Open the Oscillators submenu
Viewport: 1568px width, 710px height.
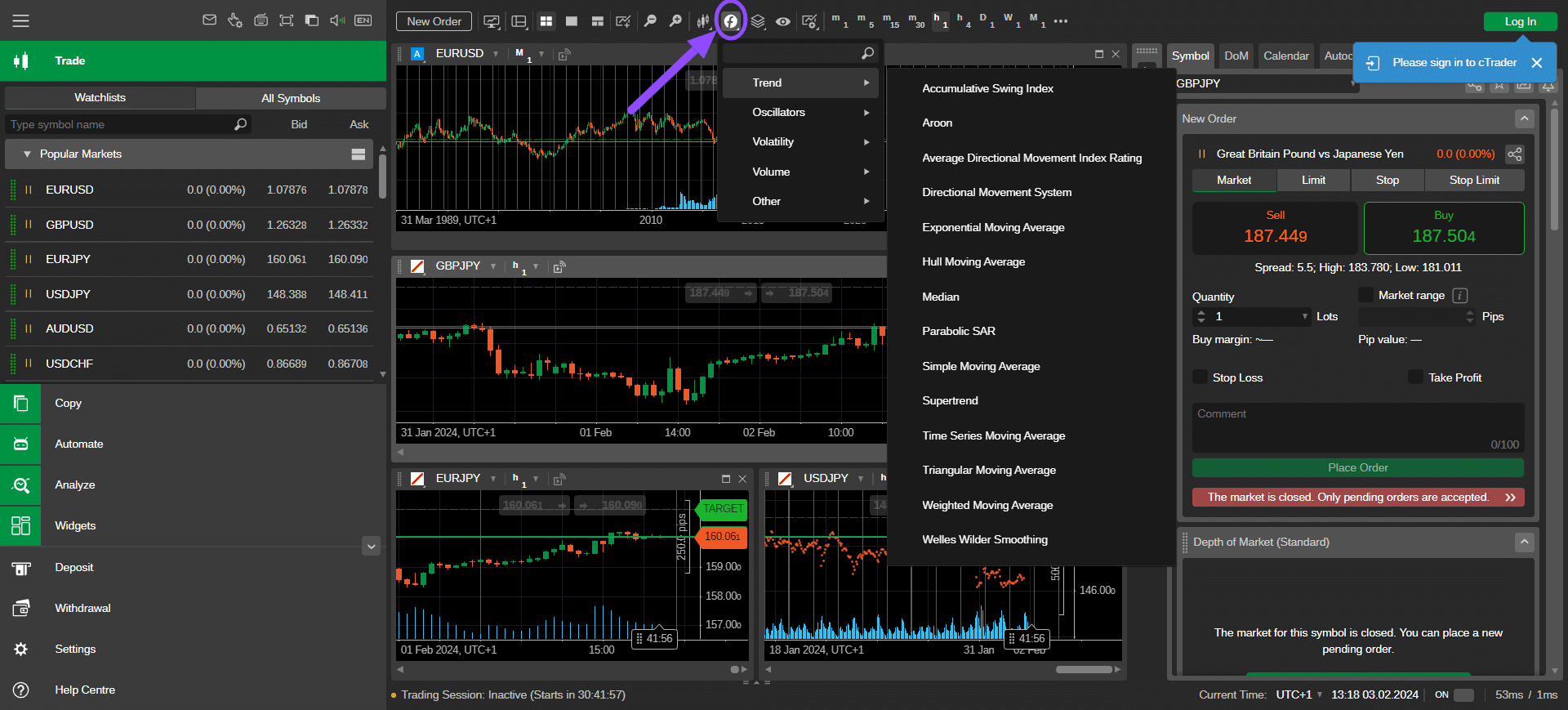tap(801, 113)
